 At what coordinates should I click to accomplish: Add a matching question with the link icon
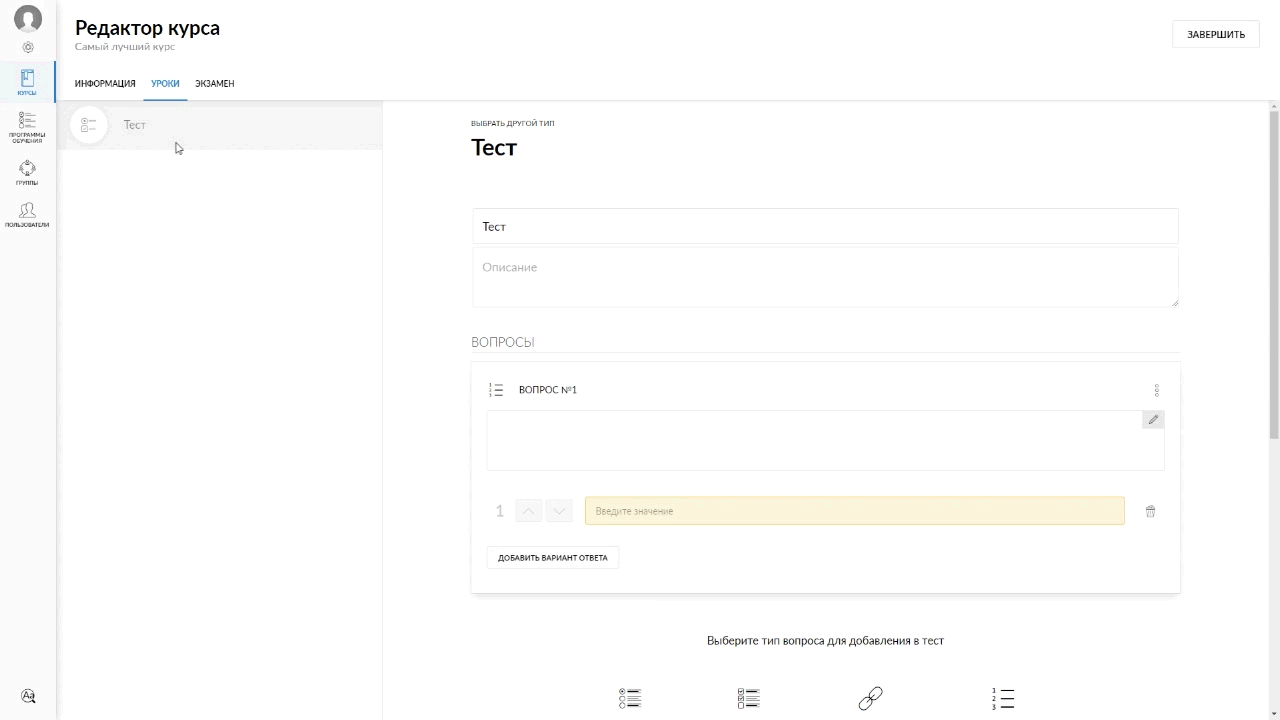pyautogui.click(x=871, y=698)
